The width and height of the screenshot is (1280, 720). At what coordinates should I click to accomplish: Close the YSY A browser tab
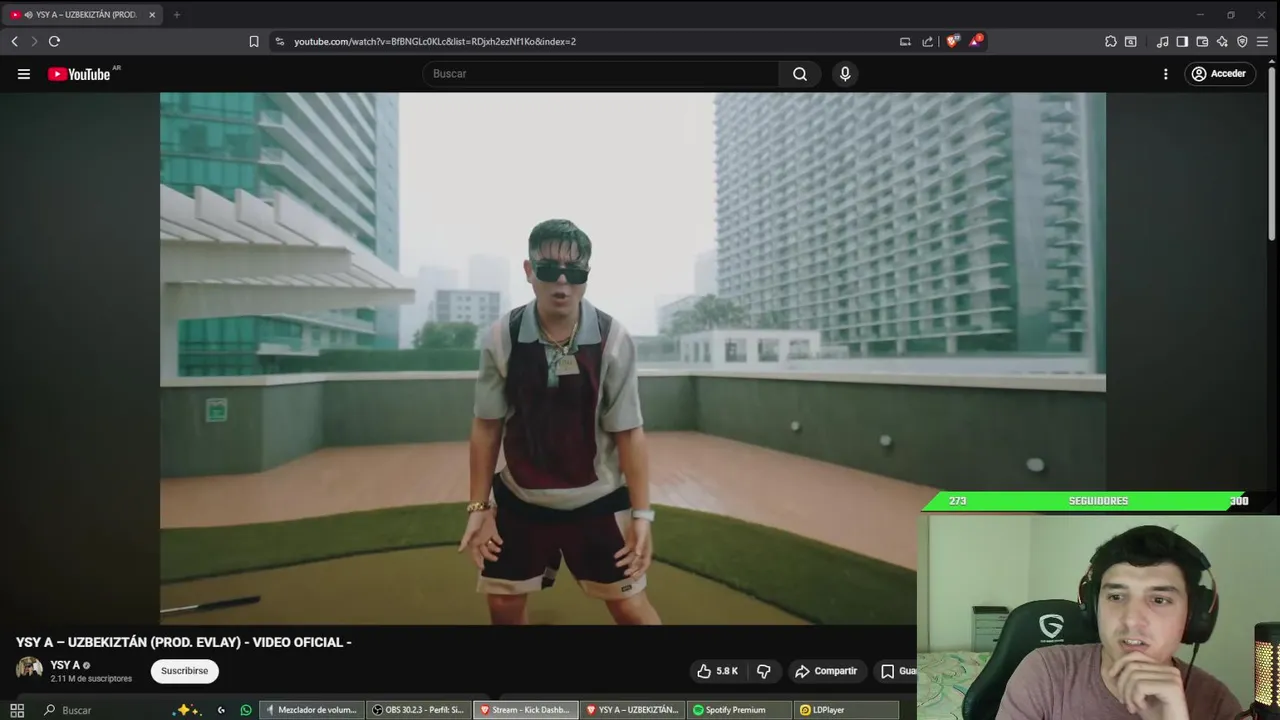tap(152, 15)
